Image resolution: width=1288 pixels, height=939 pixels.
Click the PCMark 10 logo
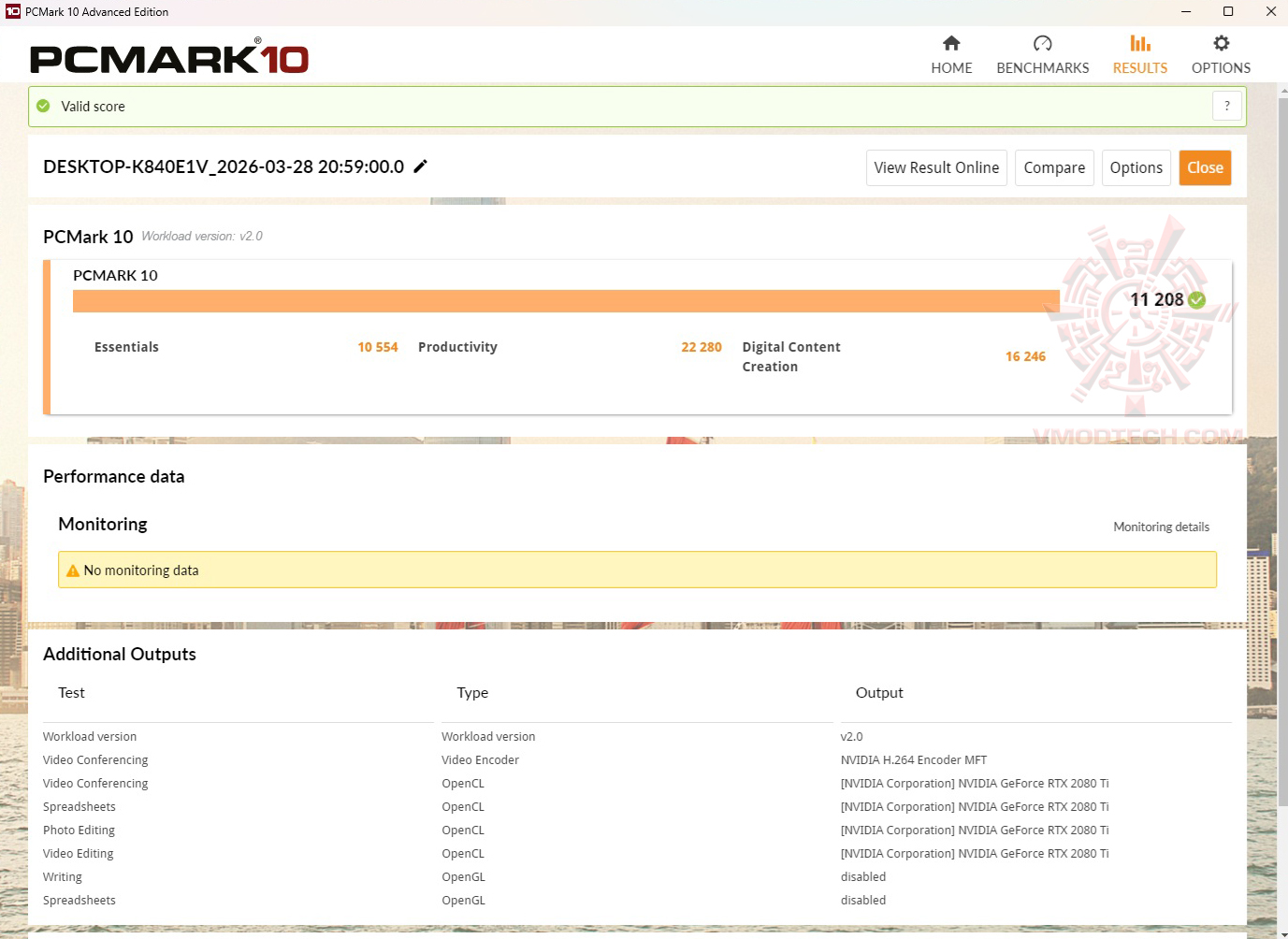pyautogui.click(x=169, y=57)
